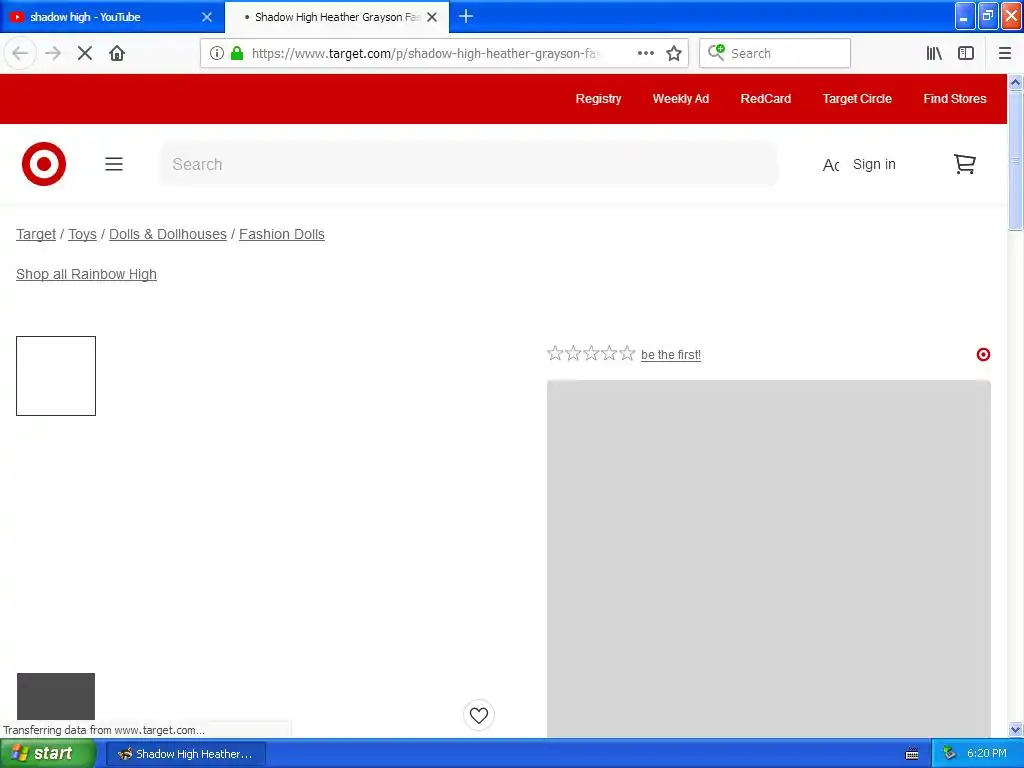Select the dark product thumbnail at bottom
This screenshot has height=768, width=1024.
point(56,696)
